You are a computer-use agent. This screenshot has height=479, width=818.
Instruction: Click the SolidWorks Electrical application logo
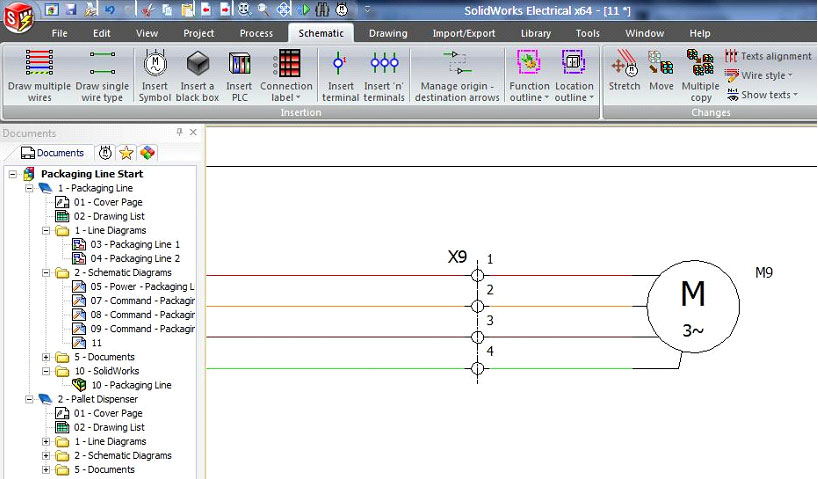coord(18,17)
